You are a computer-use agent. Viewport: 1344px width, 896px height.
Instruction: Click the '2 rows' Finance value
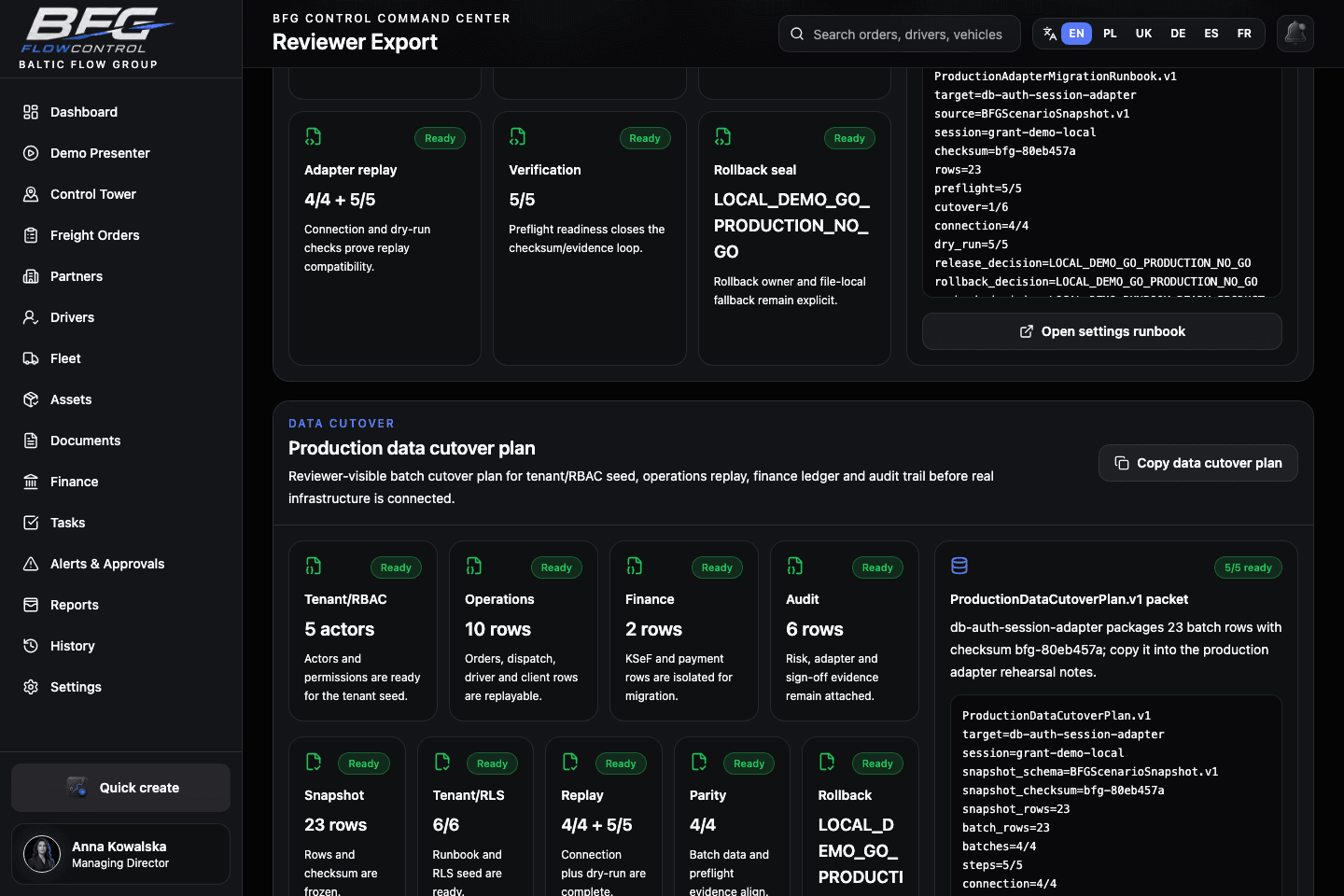pyautogui.click(x=653, y=629)
